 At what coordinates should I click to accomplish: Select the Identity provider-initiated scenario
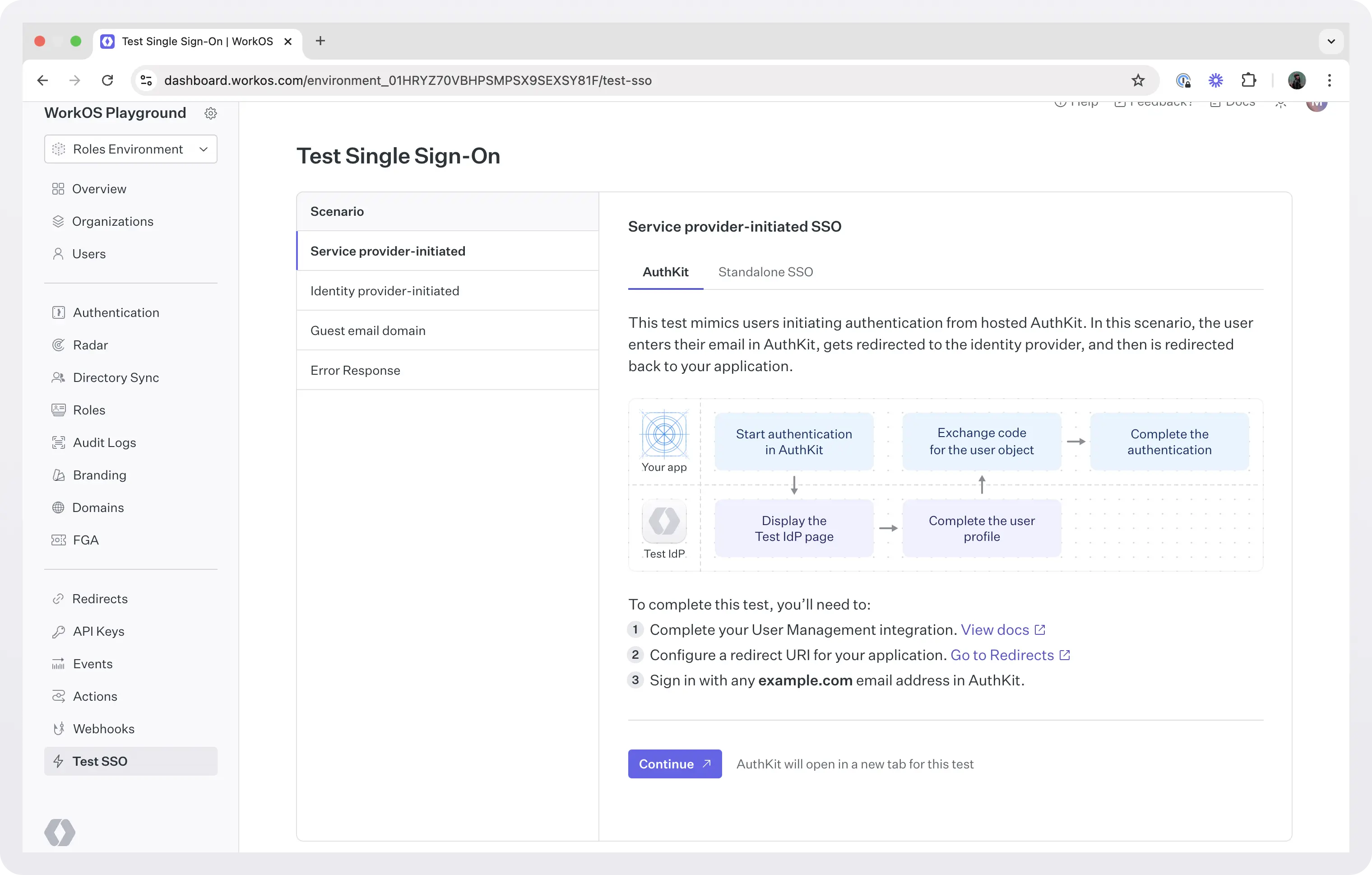[x=448, y=291]
